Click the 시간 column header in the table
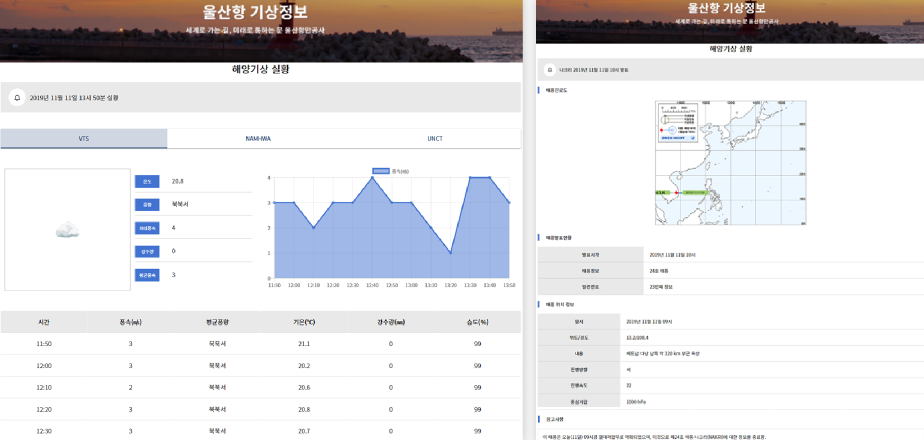Viewport: 924px width, 440px height. pos(44,322)
